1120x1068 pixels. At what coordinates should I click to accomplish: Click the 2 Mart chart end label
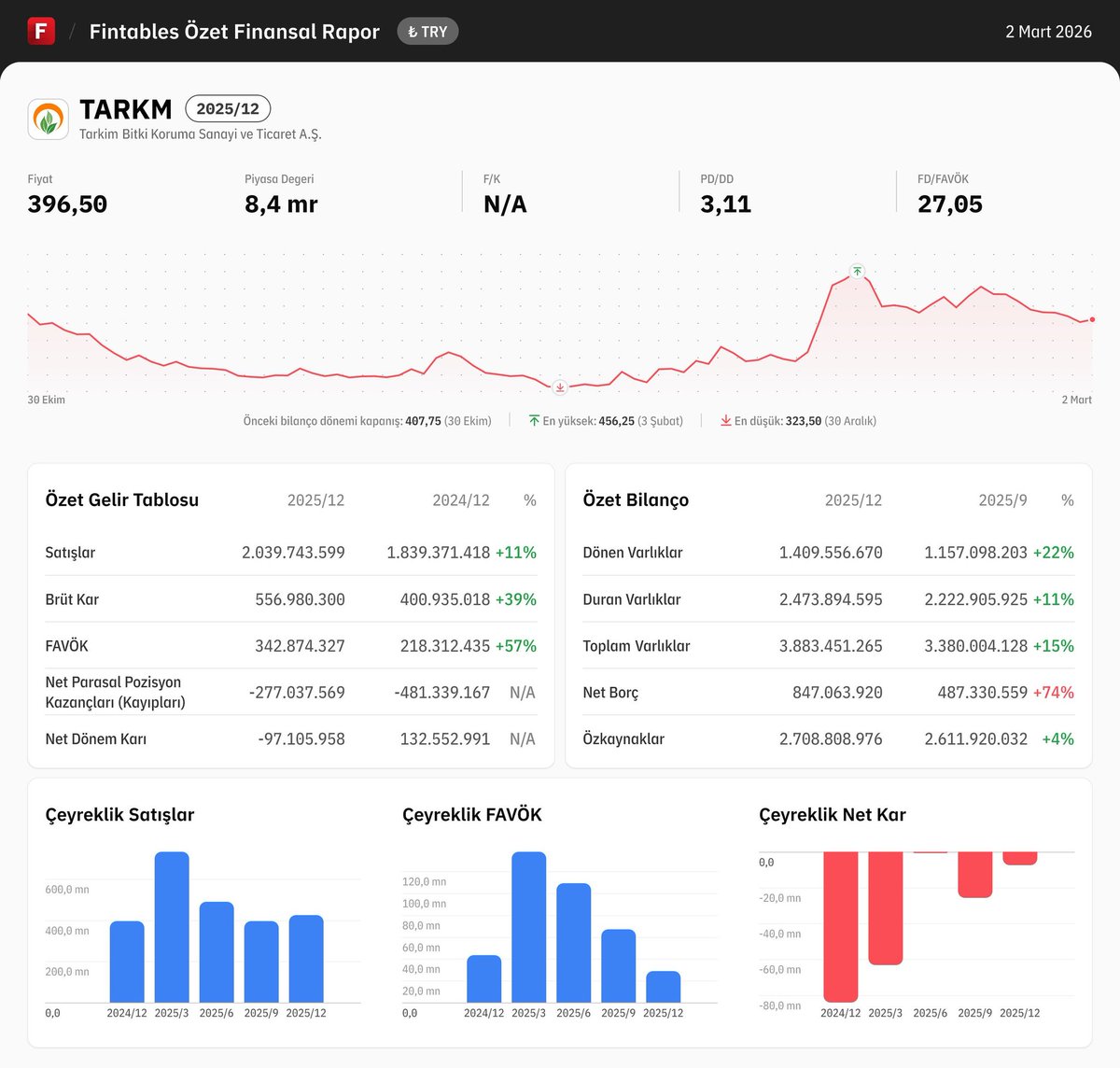[1076, 400]
